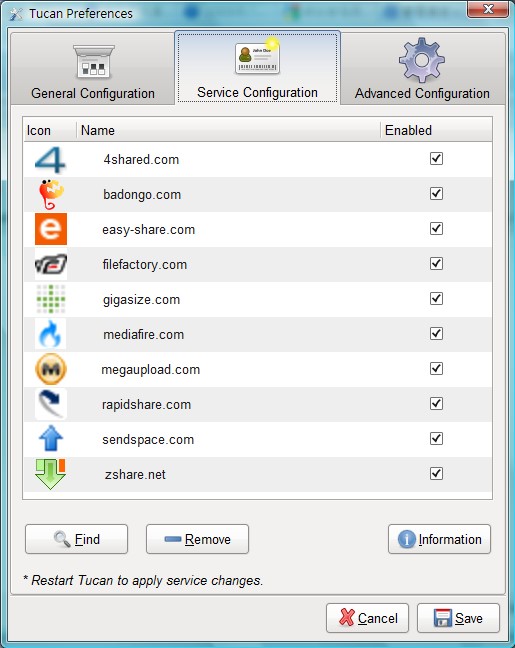This screenshot has width=515, height=648.
Task: Switch to the General Configuration tab
Action: click(x=93, y=69)
